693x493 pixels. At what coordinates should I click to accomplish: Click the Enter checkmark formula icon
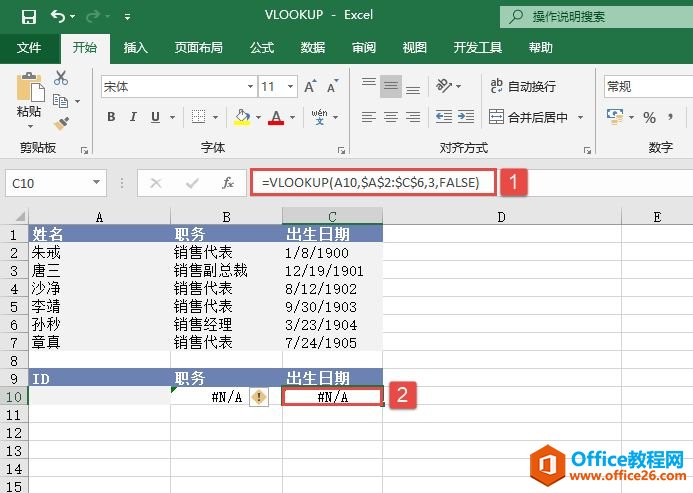(x=192, y=183)
